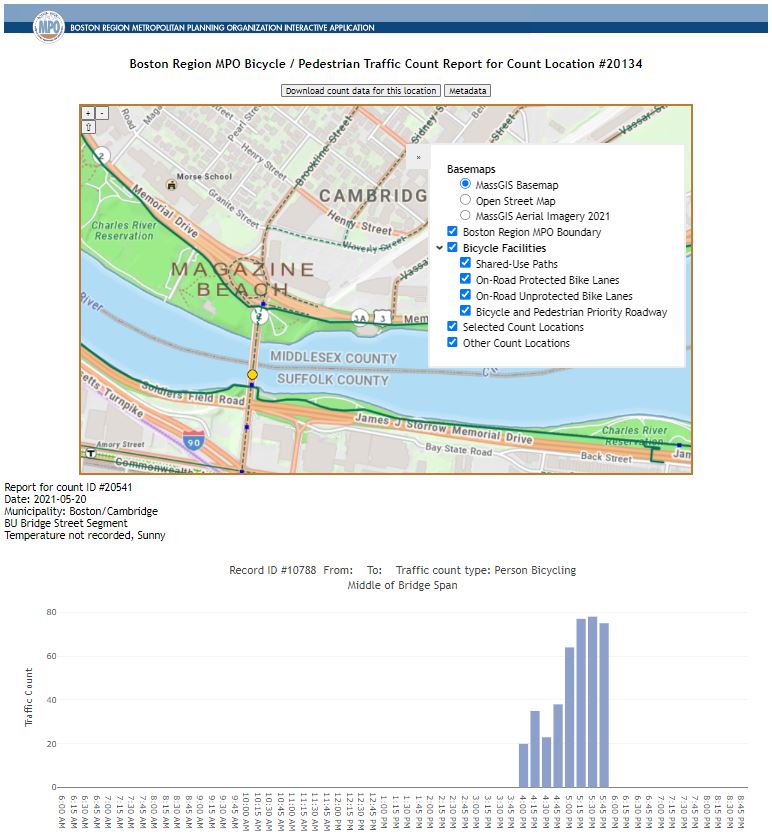The image size is (772, 835).
Task: Click the Route 2 shield near Magazine Beach
Action: (x=258, y=316)
